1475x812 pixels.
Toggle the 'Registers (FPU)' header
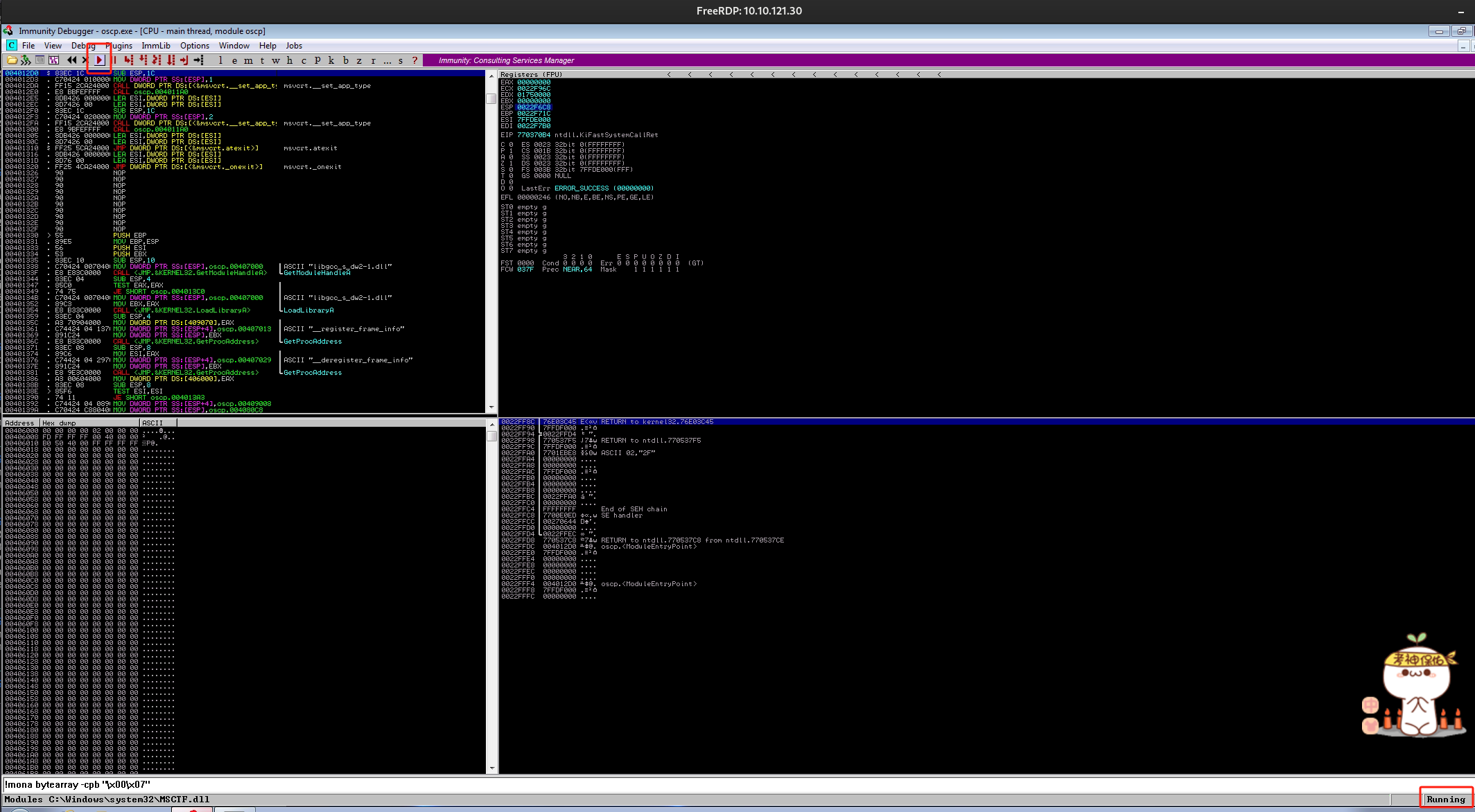tap(531, 74)
